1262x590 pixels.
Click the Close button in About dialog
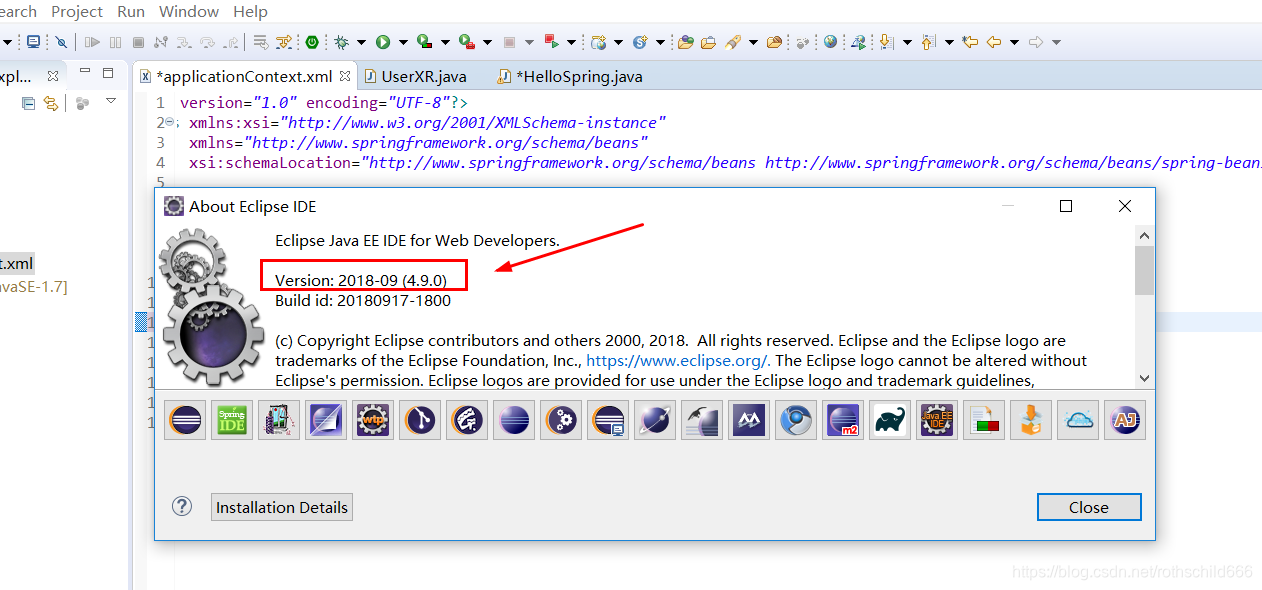[1089, 507]
